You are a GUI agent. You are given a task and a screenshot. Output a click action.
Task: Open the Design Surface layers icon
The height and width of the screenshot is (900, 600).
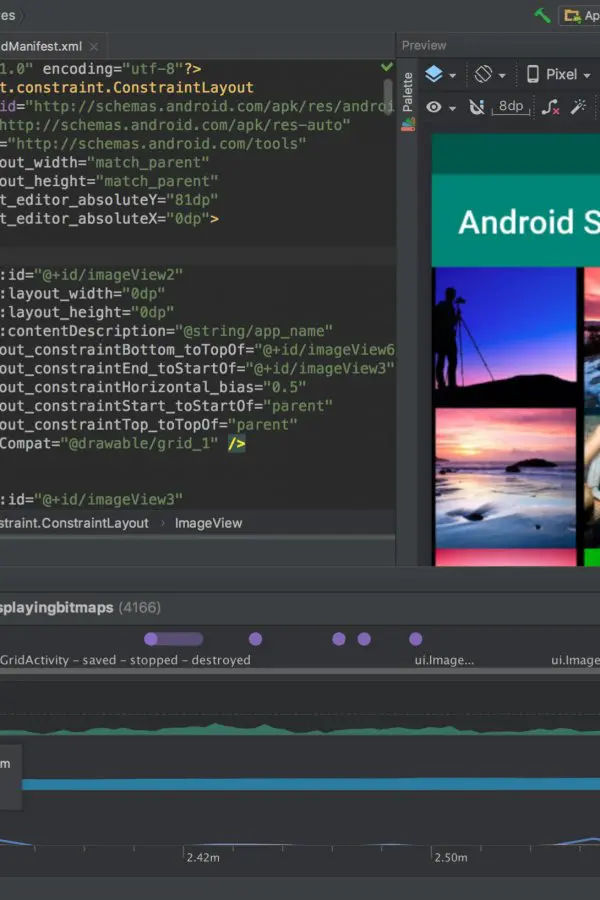[x=434, y=74]
